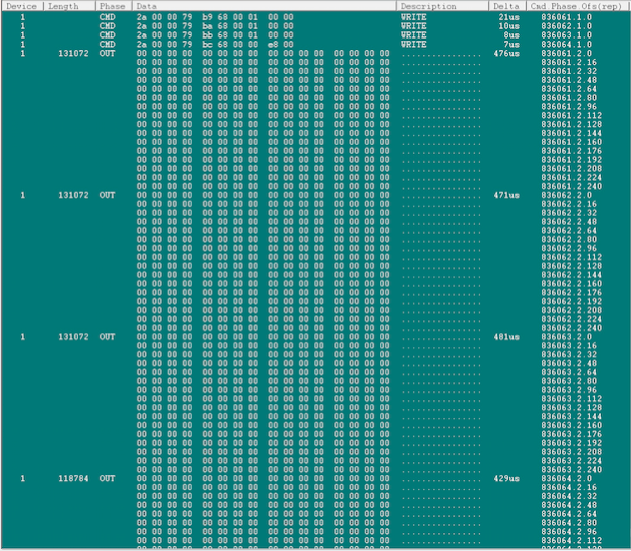Screen dimensions: 631x551
Task: Click OUT phase in row 836064.2.0
Action: pos(107,478)
